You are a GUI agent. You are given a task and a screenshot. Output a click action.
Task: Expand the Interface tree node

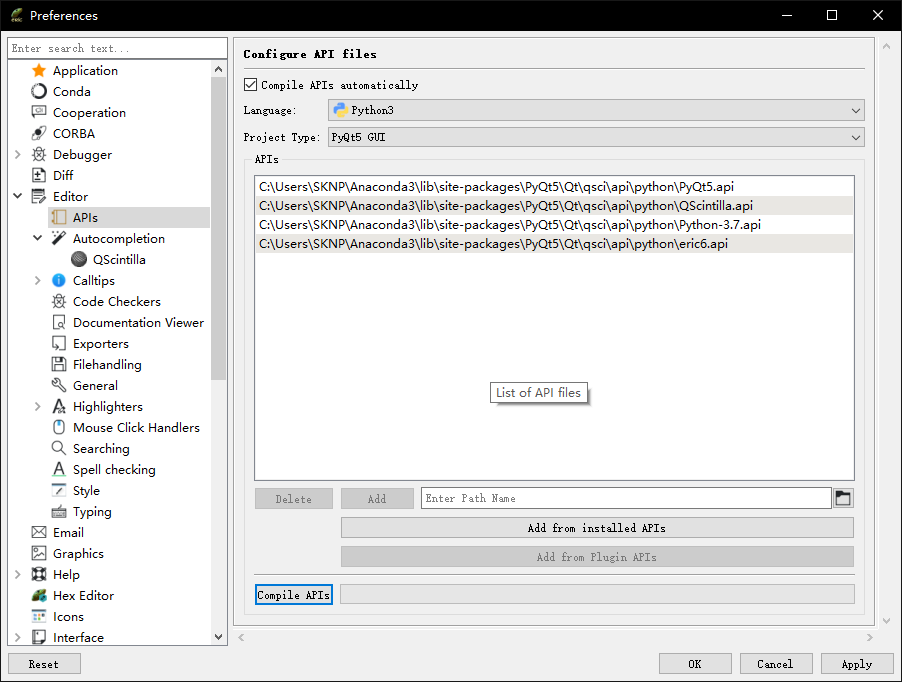coord(18,637)
